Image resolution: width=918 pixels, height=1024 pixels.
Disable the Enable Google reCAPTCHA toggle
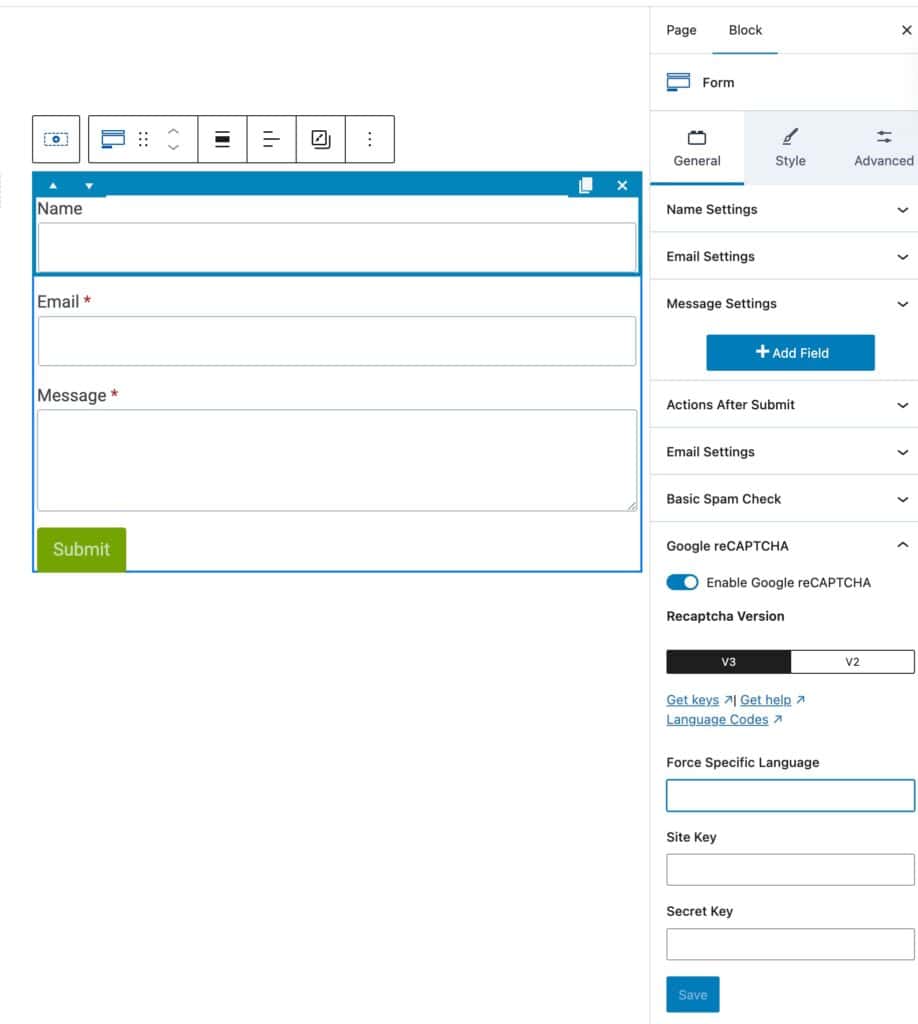[x=682, y=582]
